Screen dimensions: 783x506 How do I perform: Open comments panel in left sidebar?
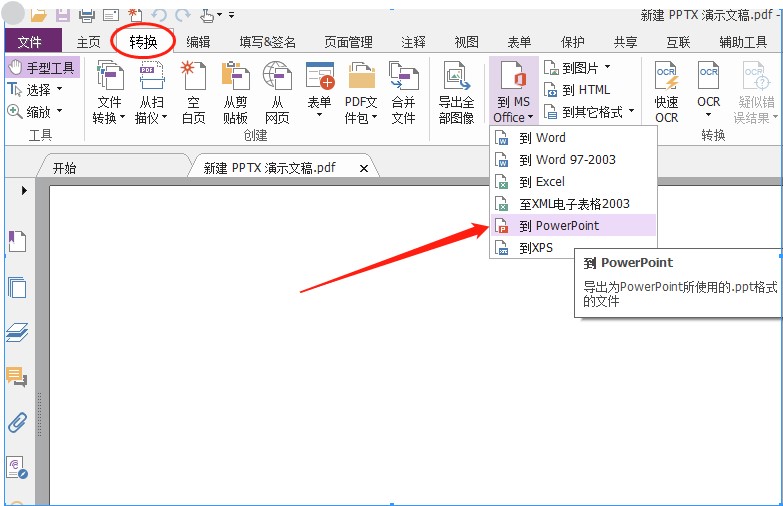coord(17,377)
